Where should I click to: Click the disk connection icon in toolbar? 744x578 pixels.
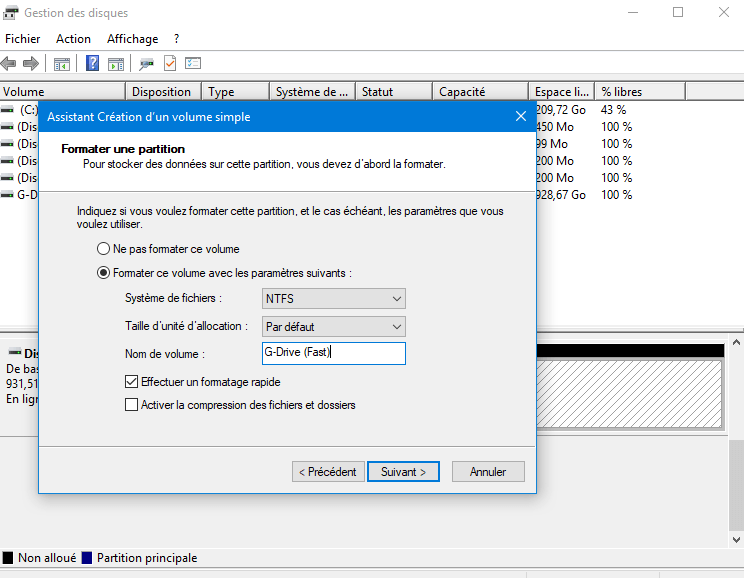147,63
